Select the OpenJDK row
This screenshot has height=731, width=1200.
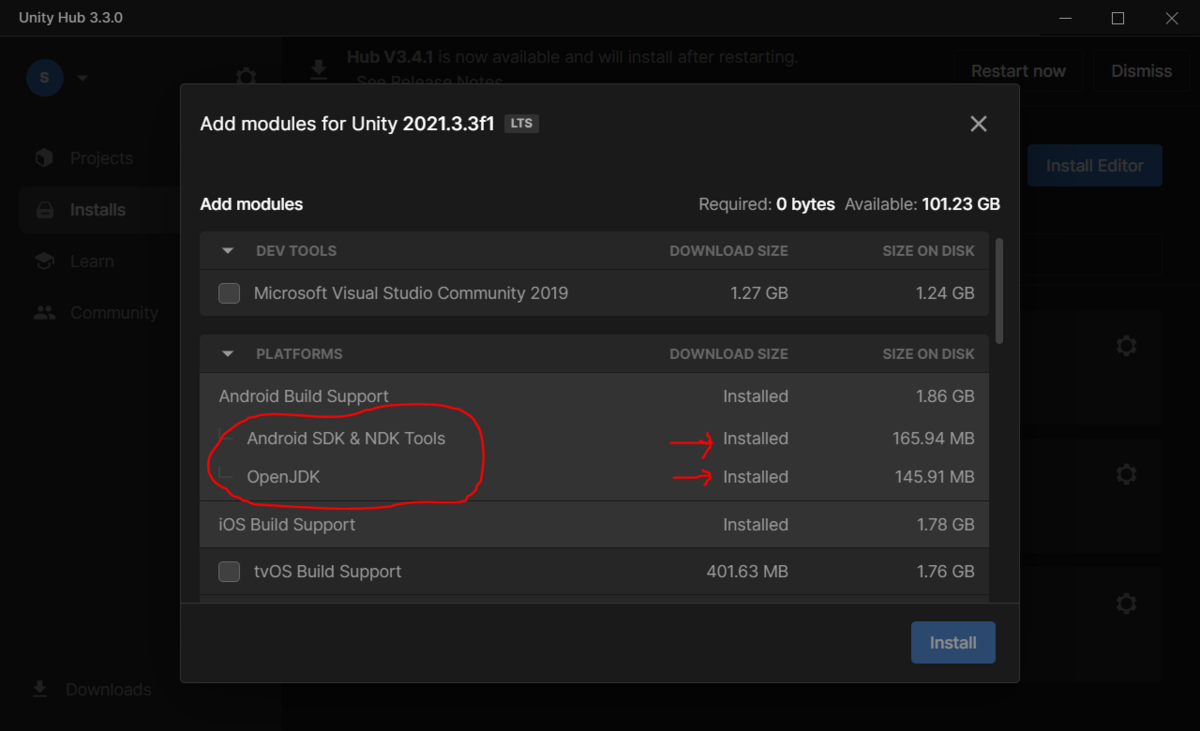coord(594,477)
